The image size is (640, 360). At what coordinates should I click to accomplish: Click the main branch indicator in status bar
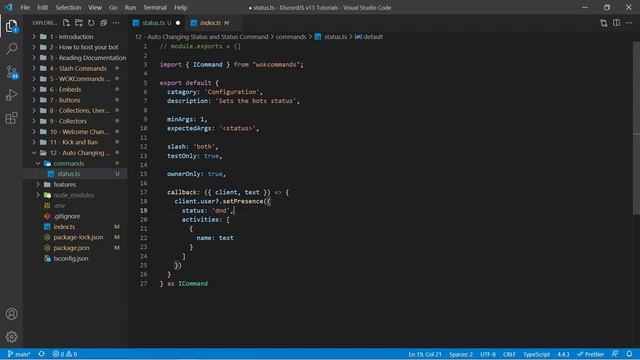(19, 354)
